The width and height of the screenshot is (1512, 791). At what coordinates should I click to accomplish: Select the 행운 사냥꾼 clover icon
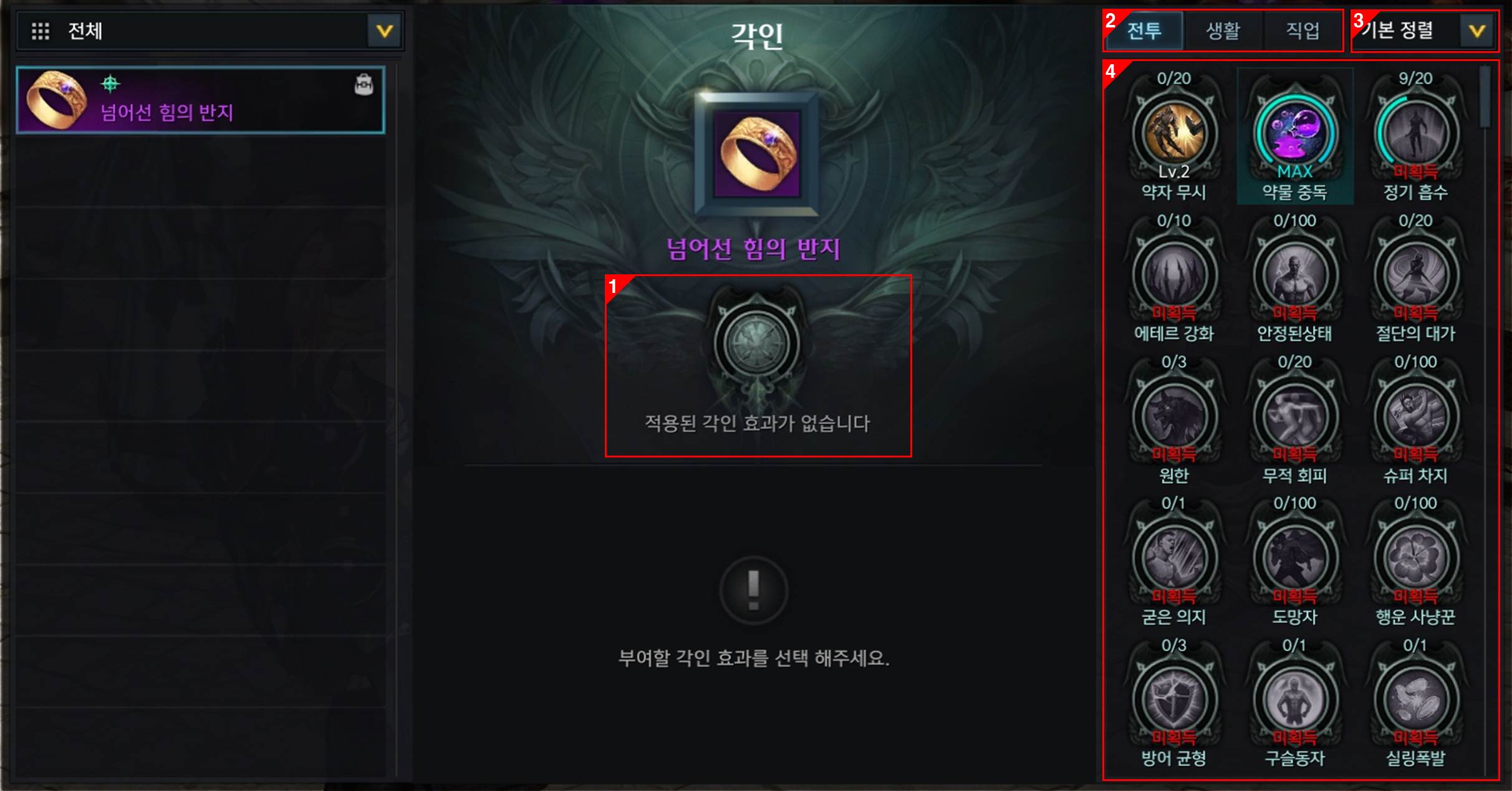tap(1415, 557)
